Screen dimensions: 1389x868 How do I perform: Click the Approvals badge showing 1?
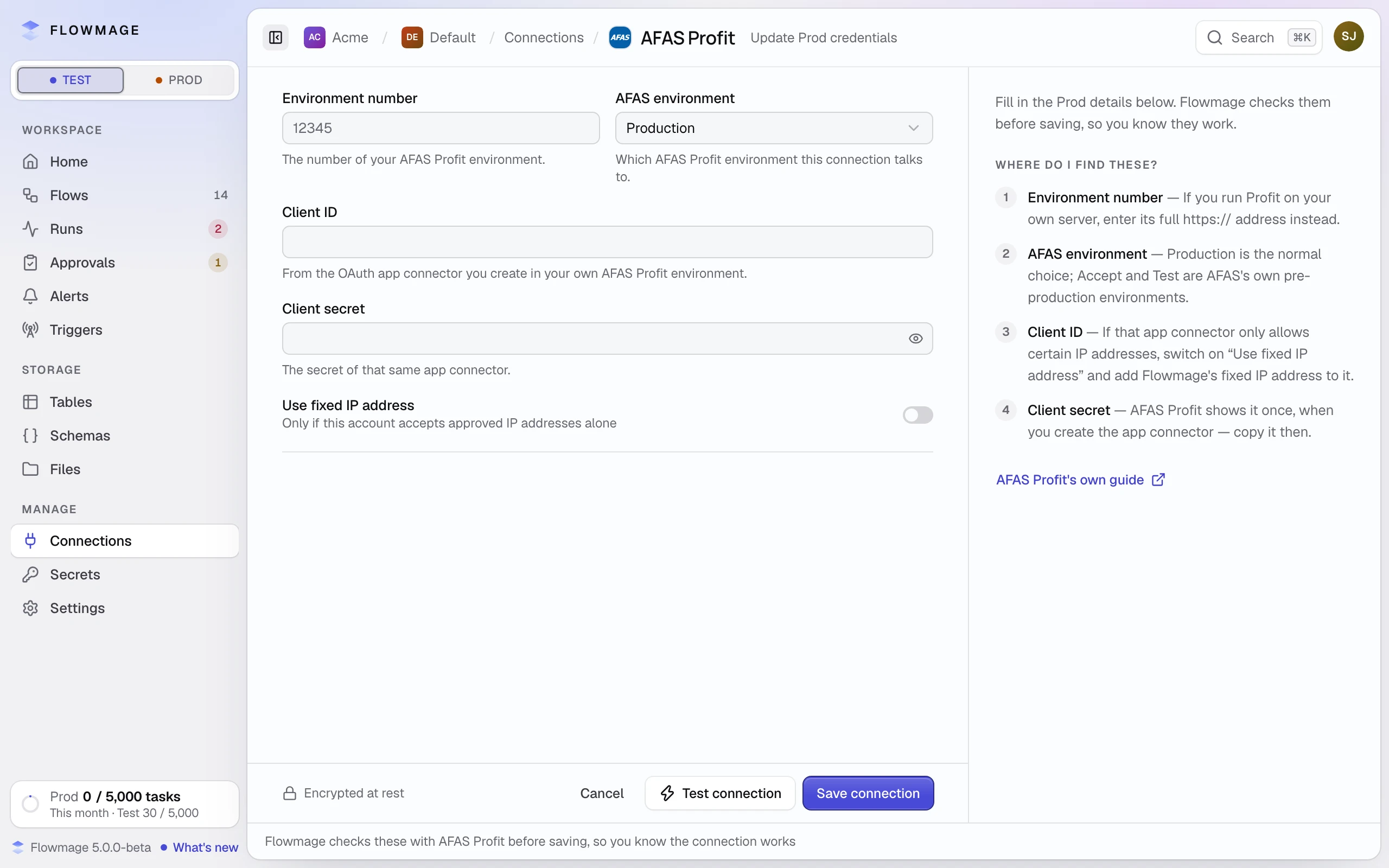coord(218,263)
